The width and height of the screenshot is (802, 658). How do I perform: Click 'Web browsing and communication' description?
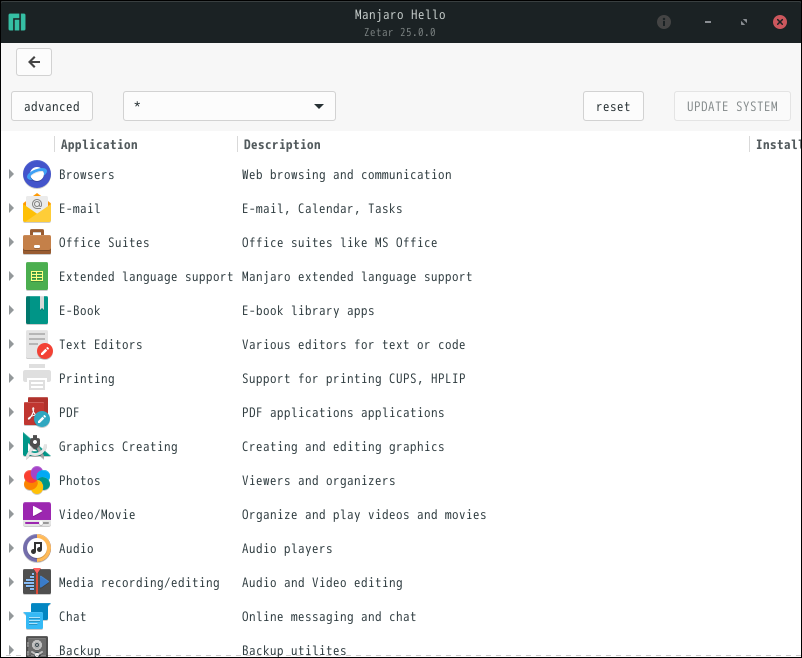click(x=347, y=174)
